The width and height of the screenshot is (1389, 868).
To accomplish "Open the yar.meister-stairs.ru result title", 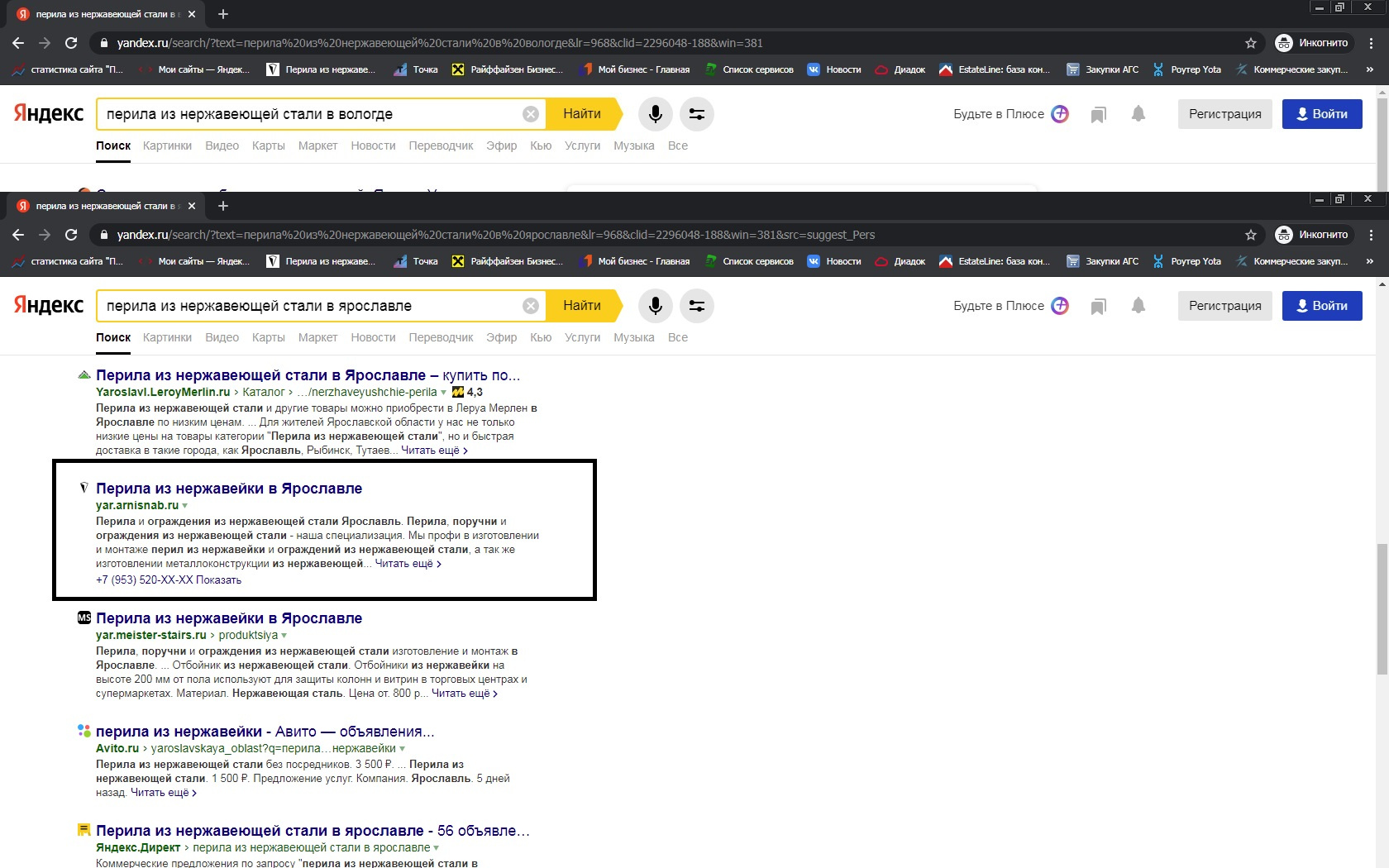I will click(x=229, y=618).
